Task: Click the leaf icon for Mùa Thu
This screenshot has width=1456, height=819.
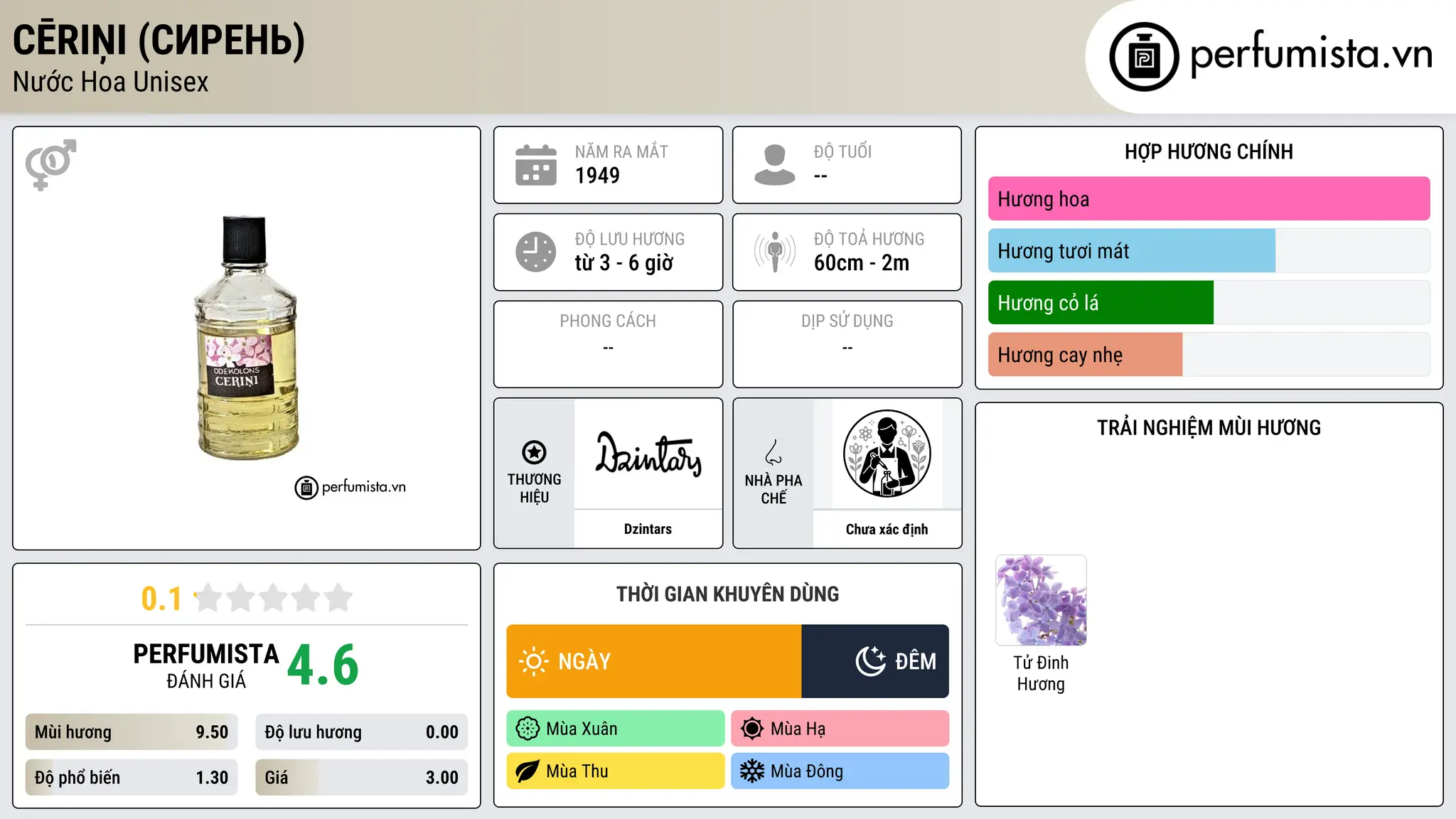Action: (x=528, y=771)
